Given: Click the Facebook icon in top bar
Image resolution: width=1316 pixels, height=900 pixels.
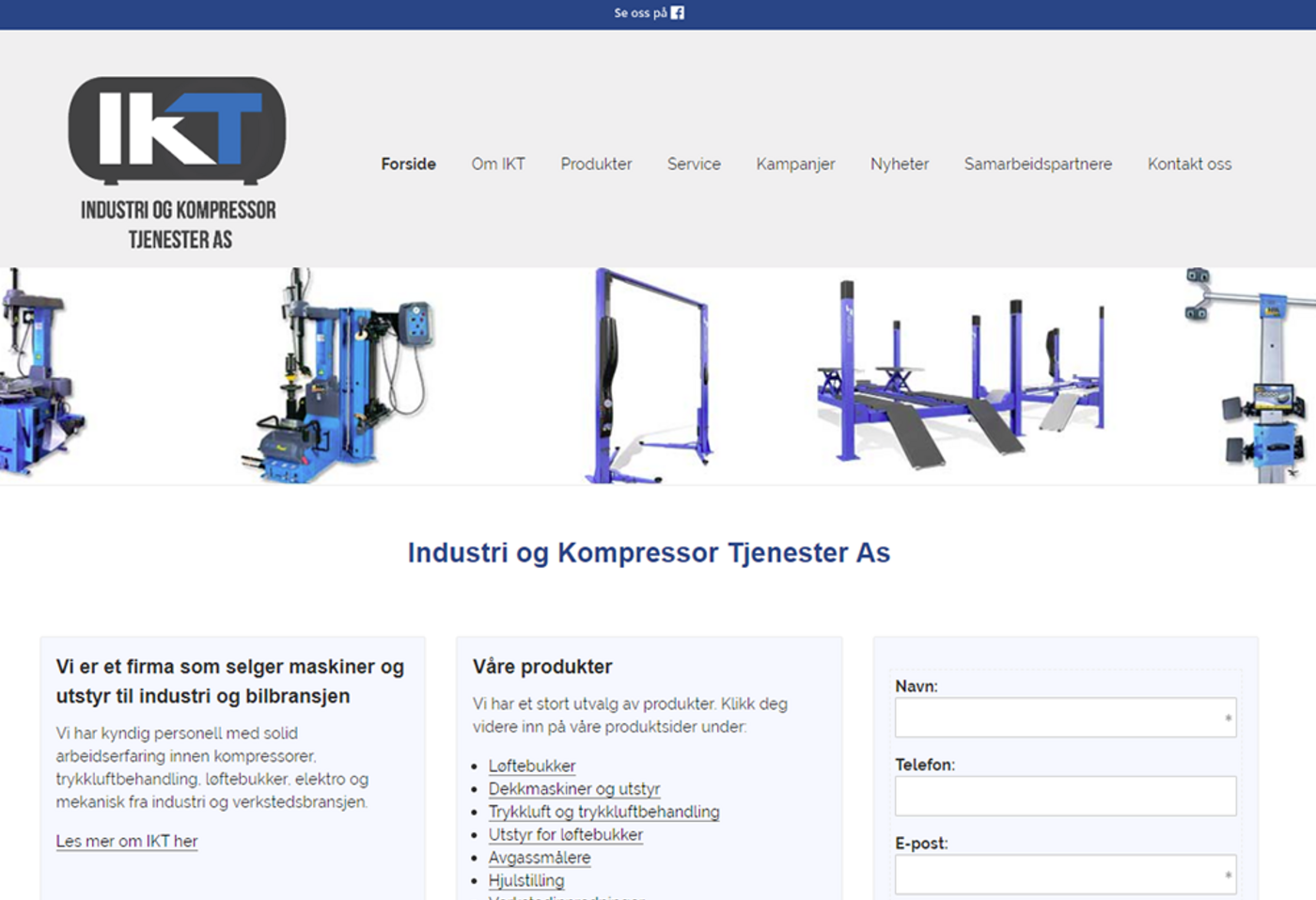Looking at the screenshot, I should click(677, 13).
